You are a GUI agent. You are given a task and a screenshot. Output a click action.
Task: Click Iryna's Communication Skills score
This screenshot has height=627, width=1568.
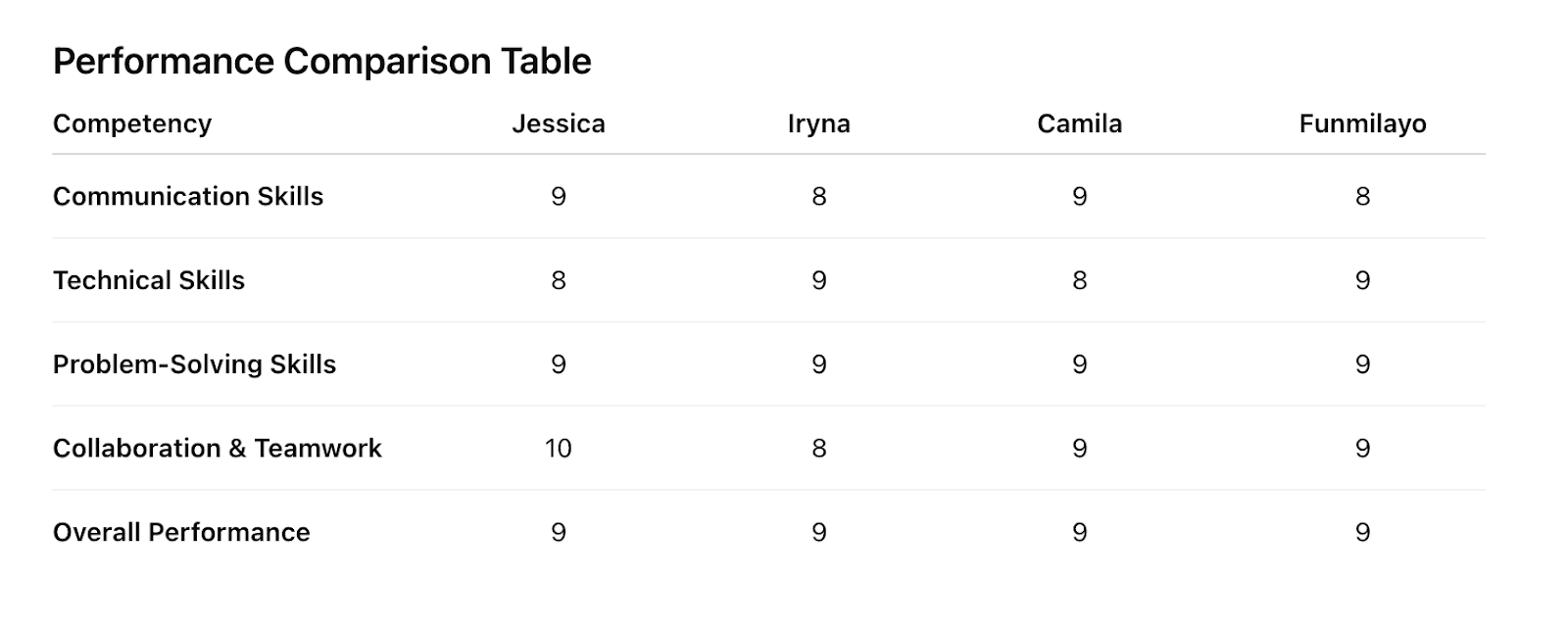tap(819, 197)
